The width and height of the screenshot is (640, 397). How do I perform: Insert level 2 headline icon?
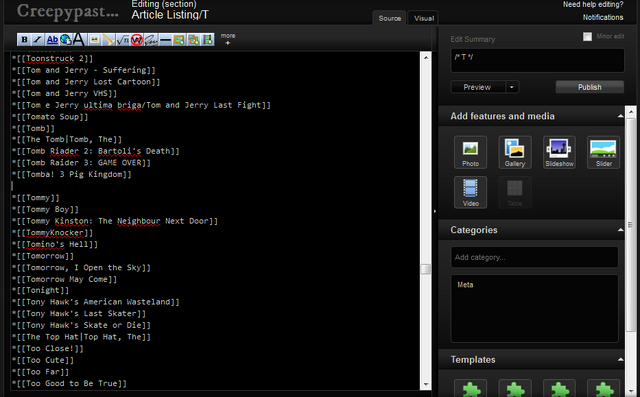79,40
